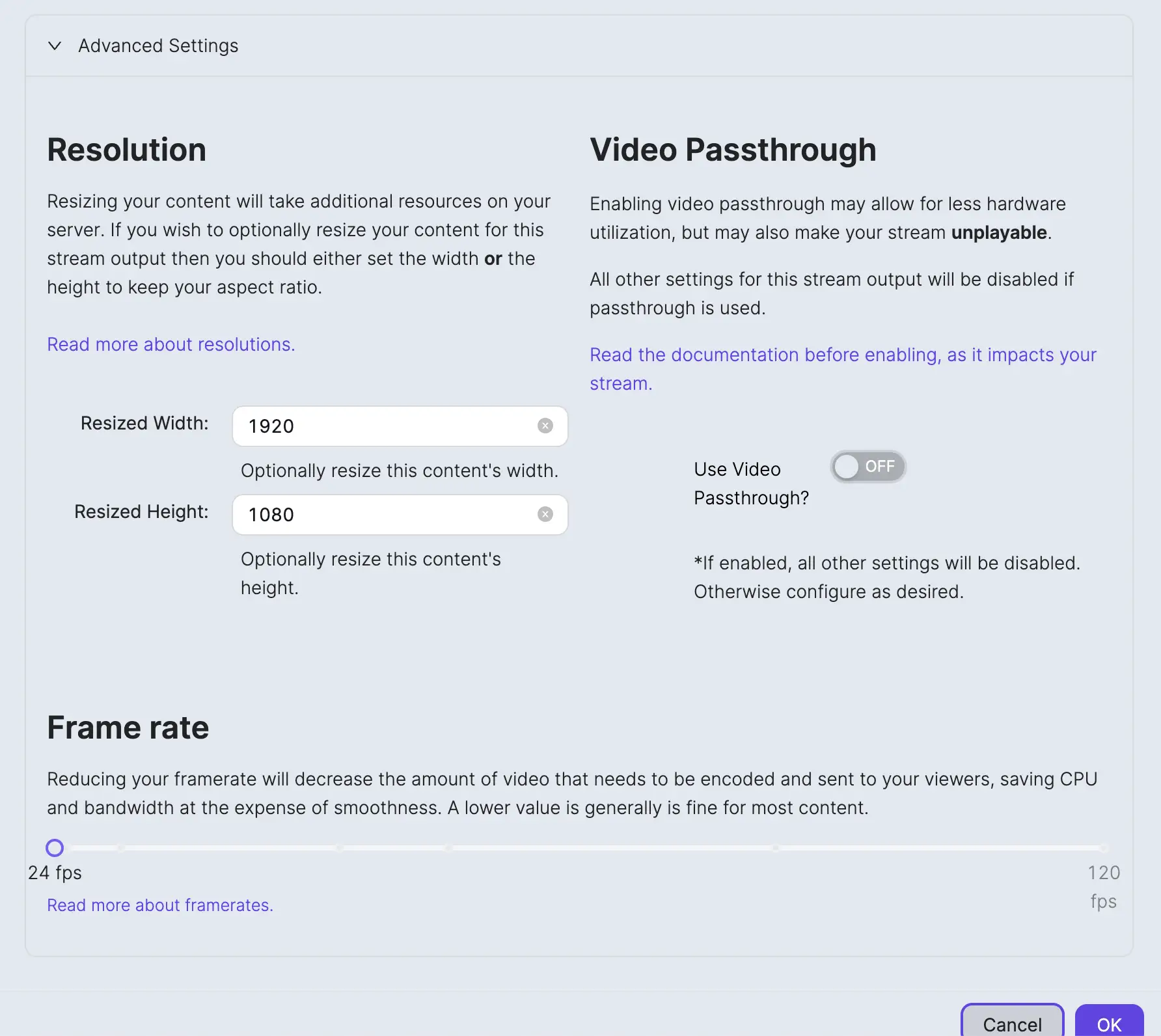This screenshot has height=1036, width=1161.
Task: Clear the Resized Width field value
Action: 545,426
